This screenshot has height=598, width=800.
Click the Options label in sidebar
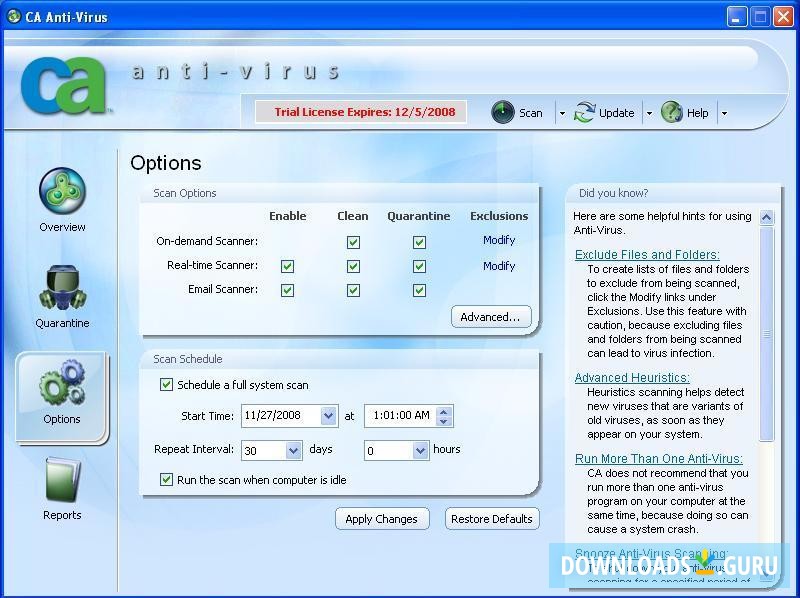(x=62, y=419)
